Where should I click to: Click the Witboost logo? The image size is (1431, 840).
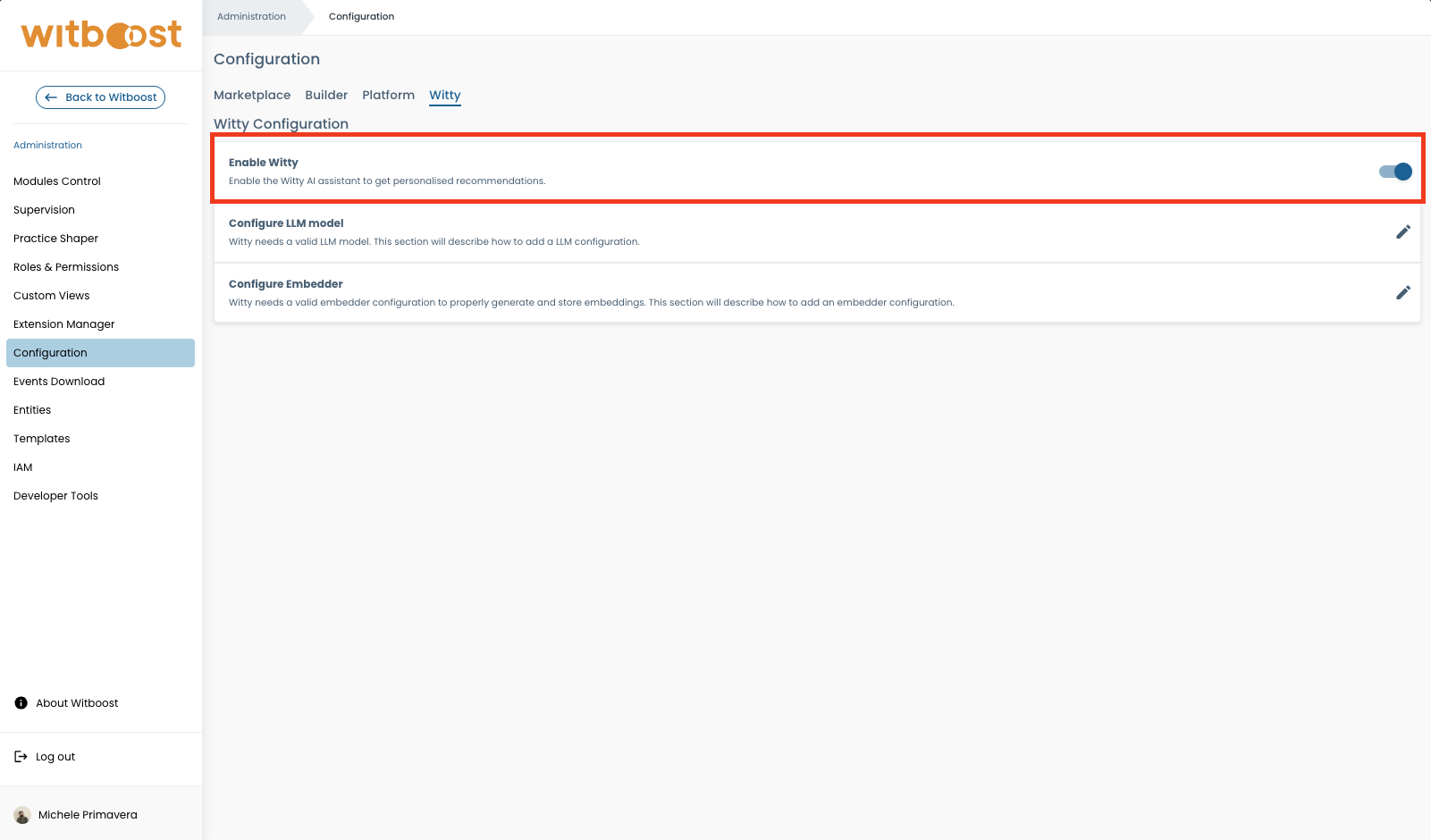101,35
